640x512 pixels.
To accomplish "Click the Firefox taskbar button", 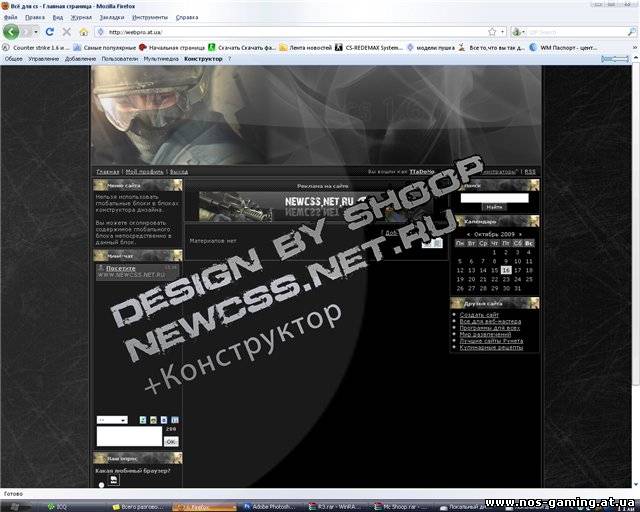I will coord(204,507).
